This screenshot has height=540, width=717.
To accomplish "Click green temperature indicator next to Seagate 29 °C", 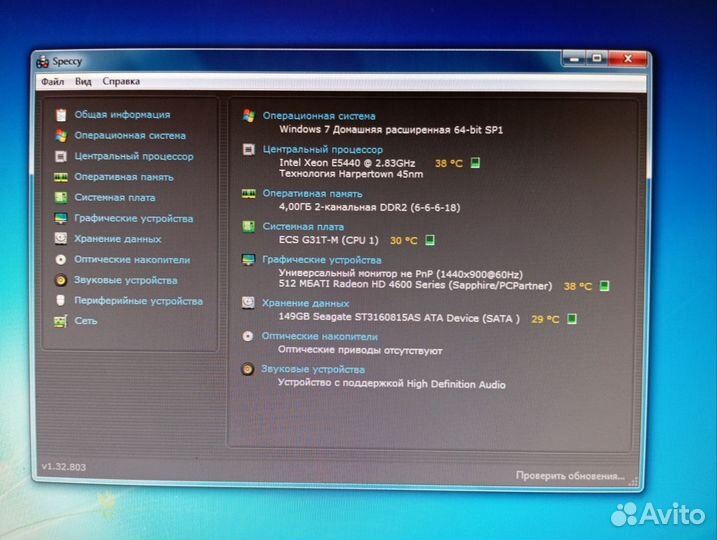I will coord(572,319).
